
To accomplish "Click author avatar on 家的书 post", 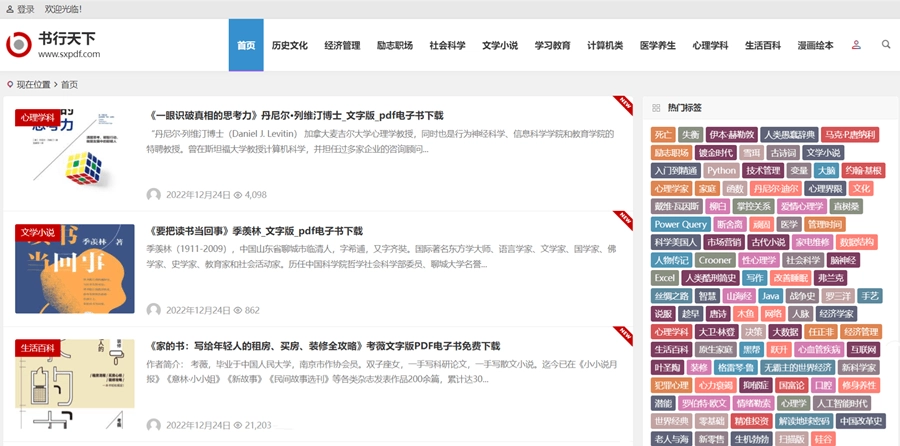I will click(153, 425).
